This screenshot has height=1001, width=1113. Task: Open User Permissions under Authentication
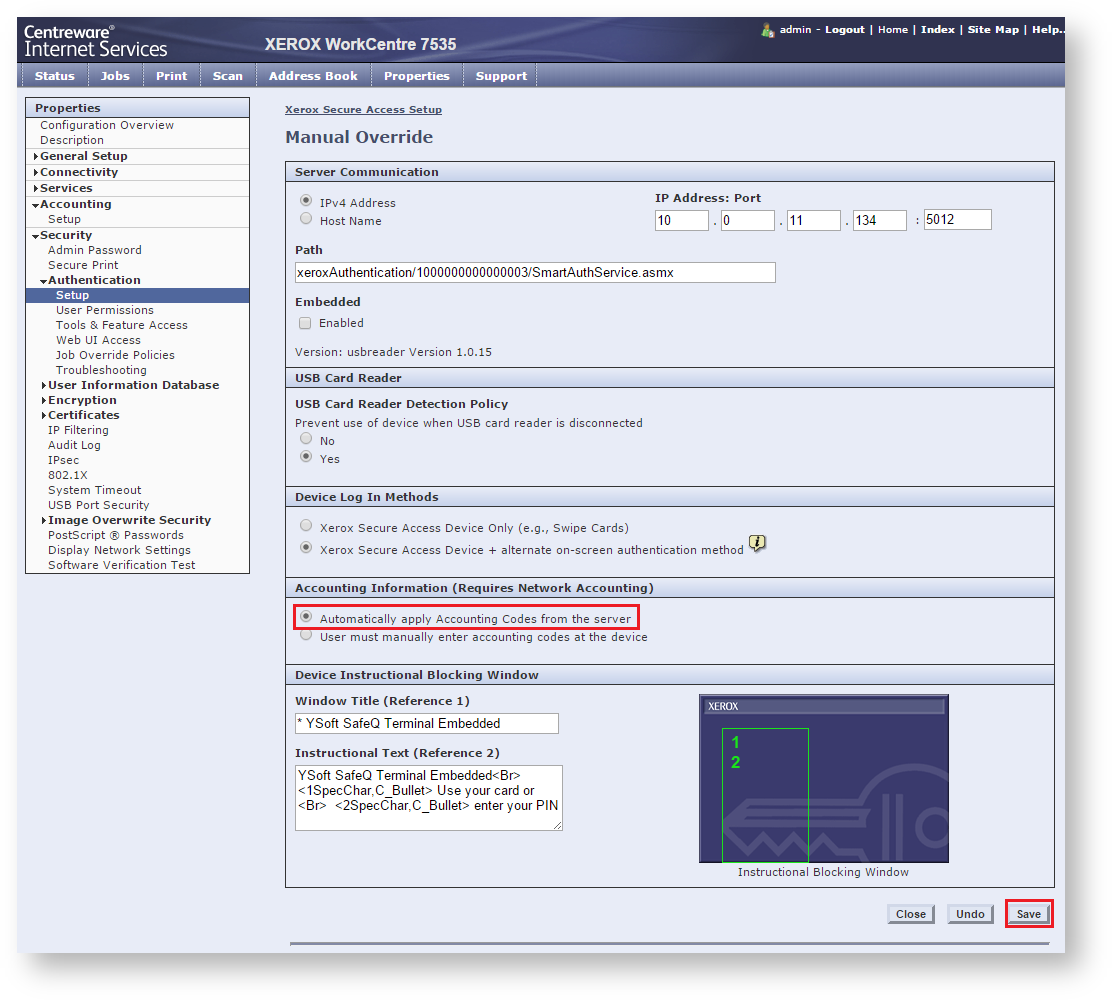pos(104,310)
